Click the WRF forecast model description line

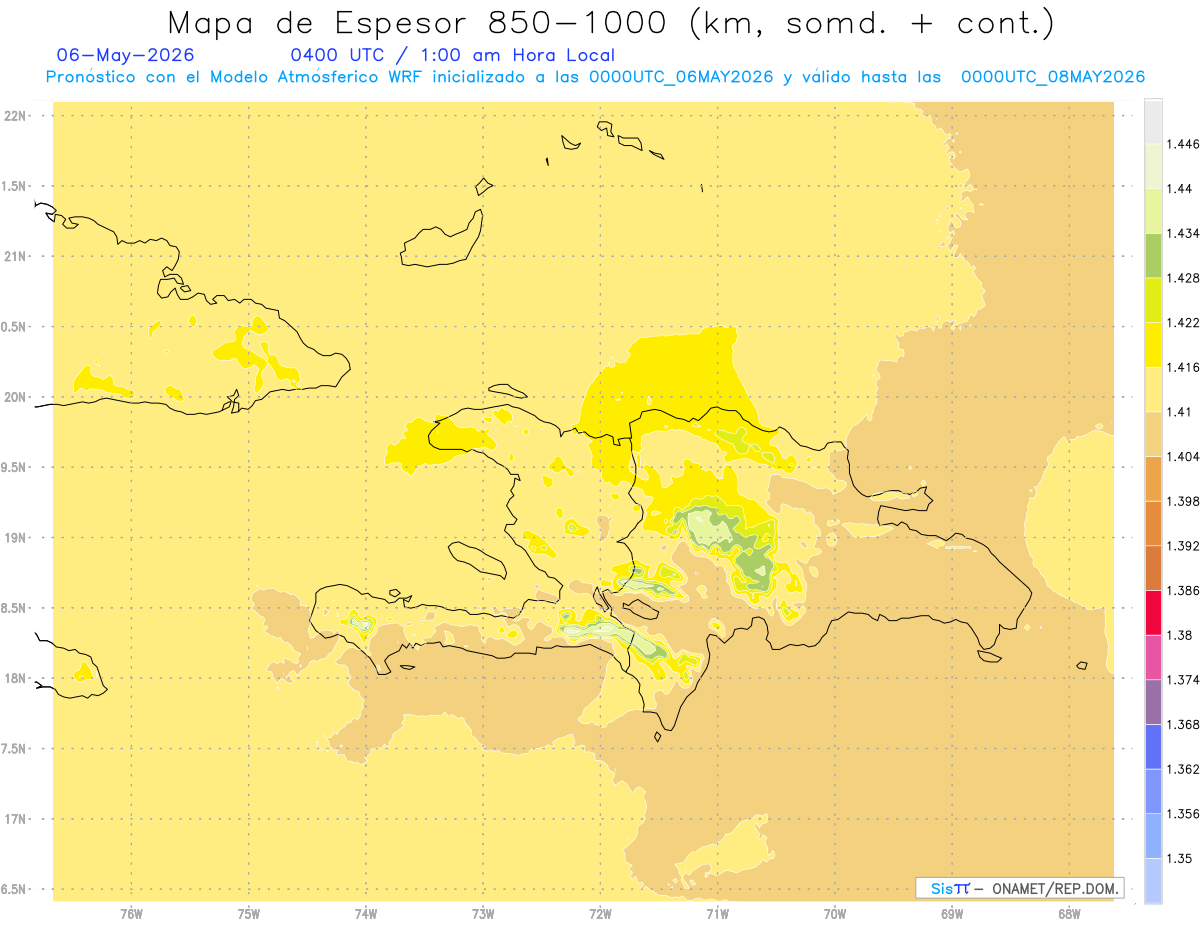(596, 77)
